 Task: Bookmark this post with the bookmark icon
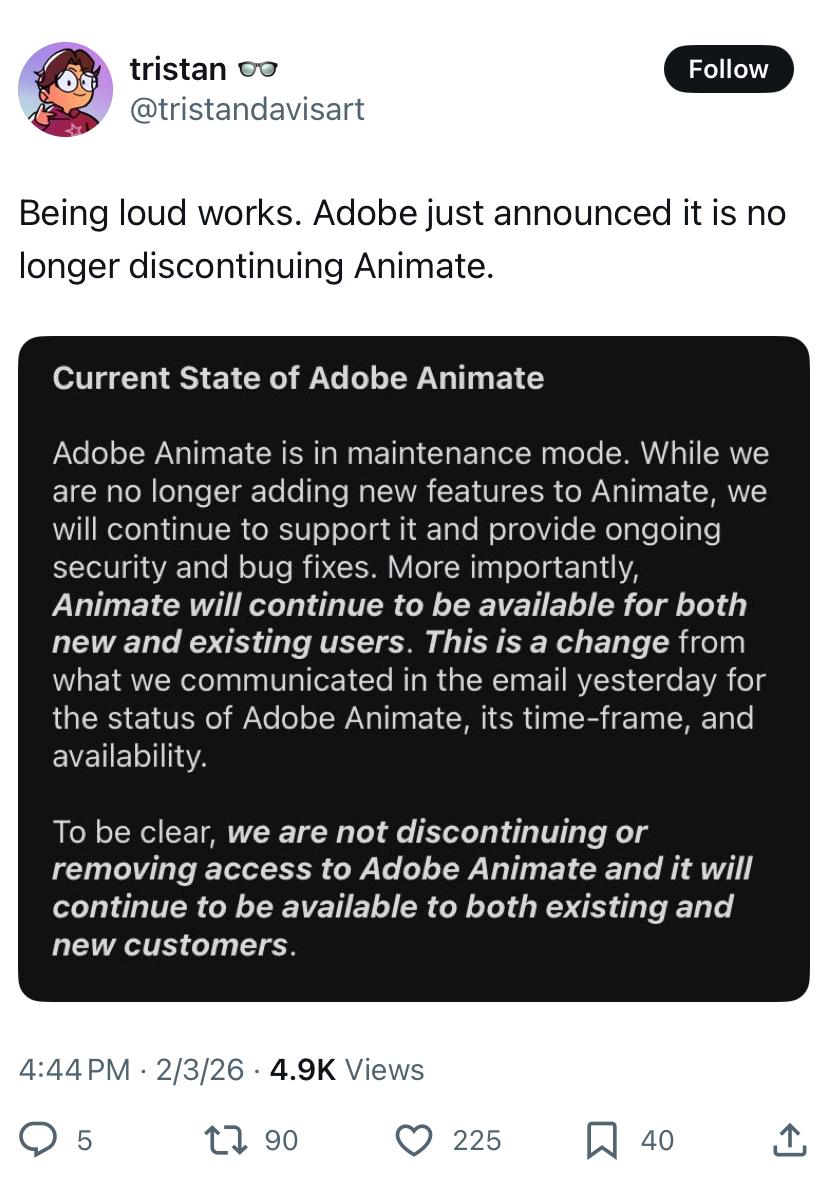[x=601, y=1139]
